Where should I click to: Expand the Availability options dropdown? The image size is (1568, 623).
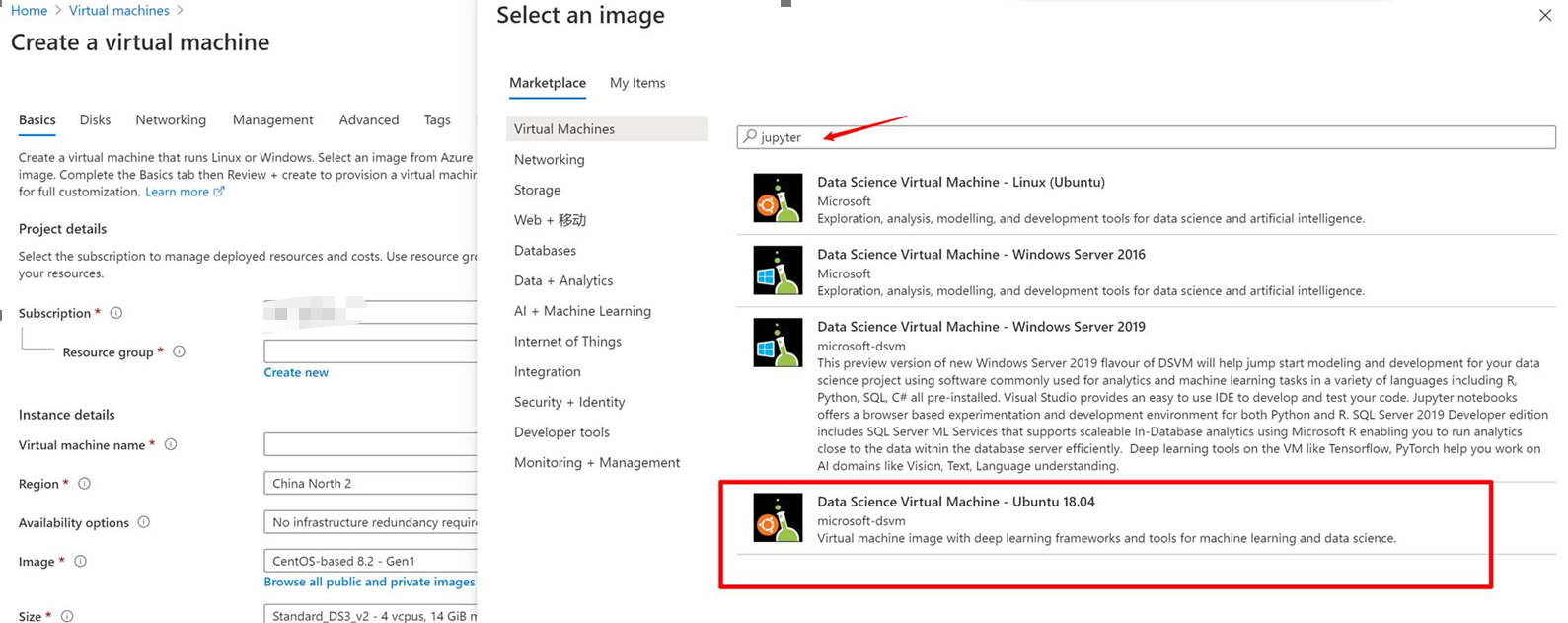(x=370, y=522)
